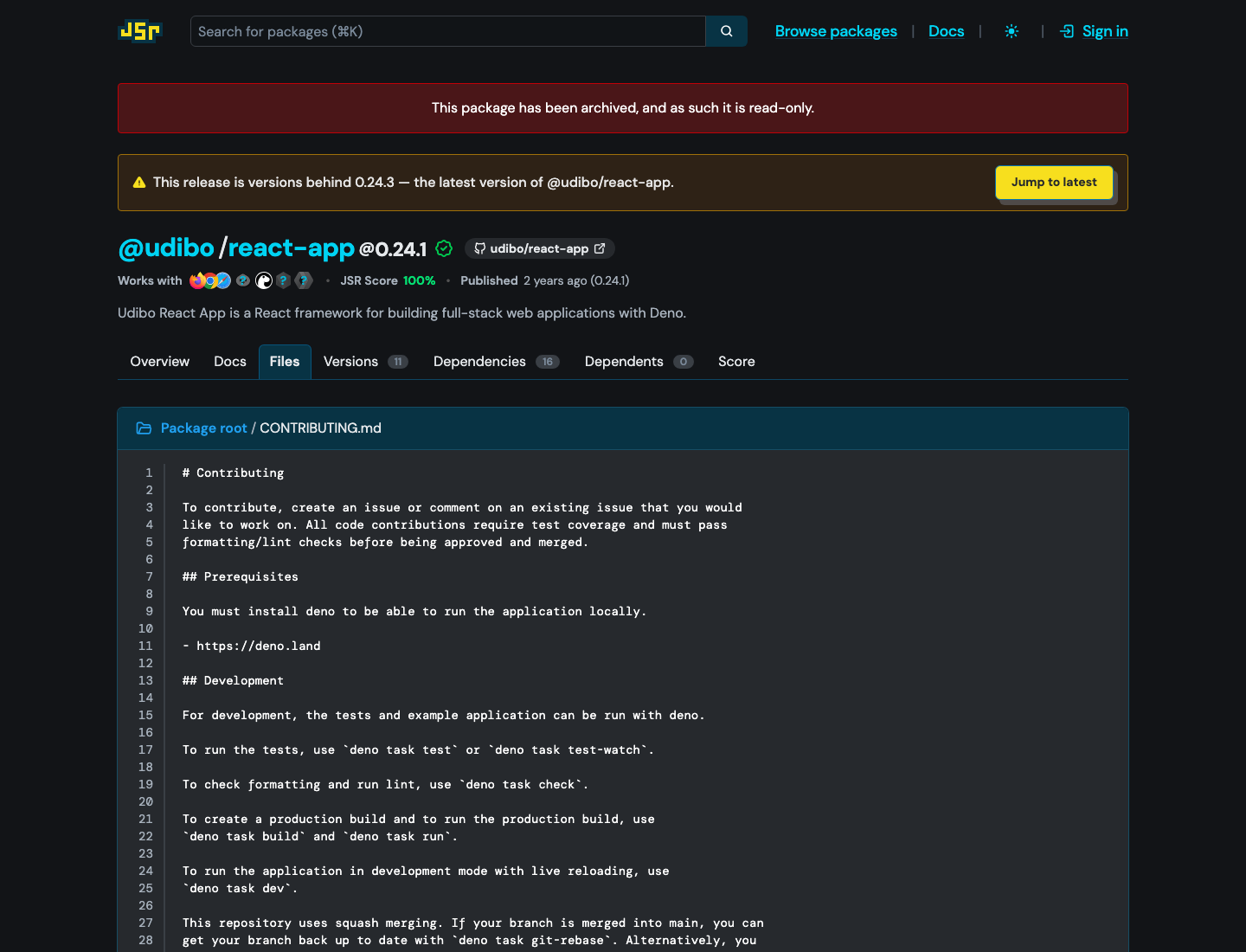Click the Sign in arrow icon

pyautogui.click(x=1068, y=31)
